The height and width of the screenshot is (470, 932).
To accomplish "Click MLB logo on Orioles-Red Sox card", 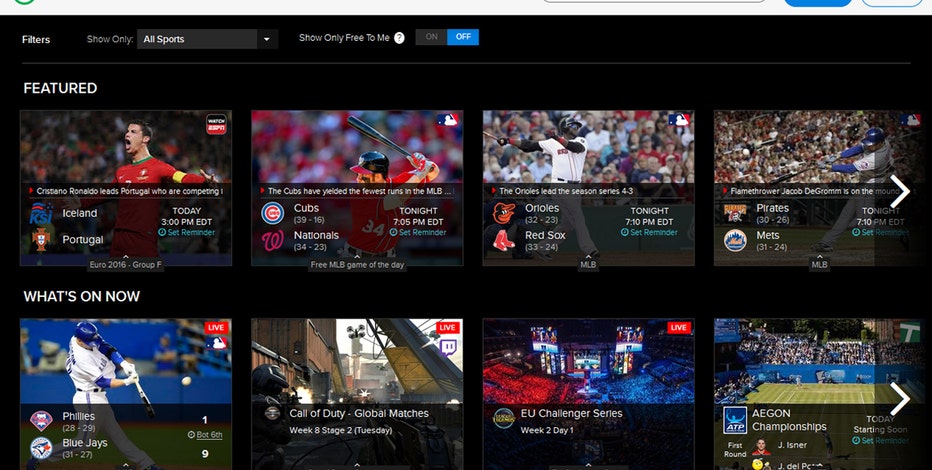I will click(679, 119).
